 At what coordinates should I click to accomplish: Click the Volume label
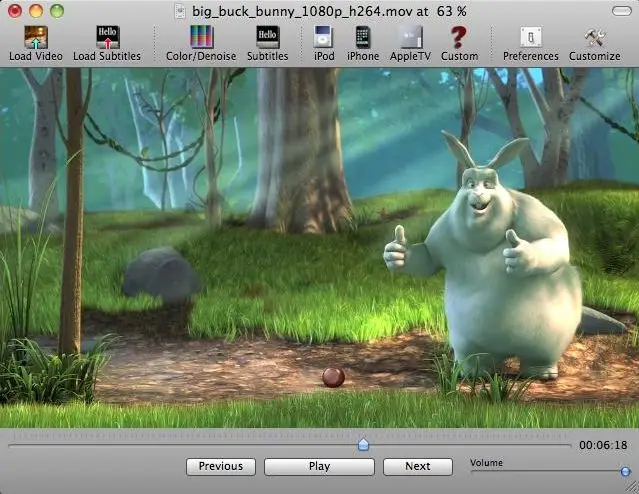point(486,463)
